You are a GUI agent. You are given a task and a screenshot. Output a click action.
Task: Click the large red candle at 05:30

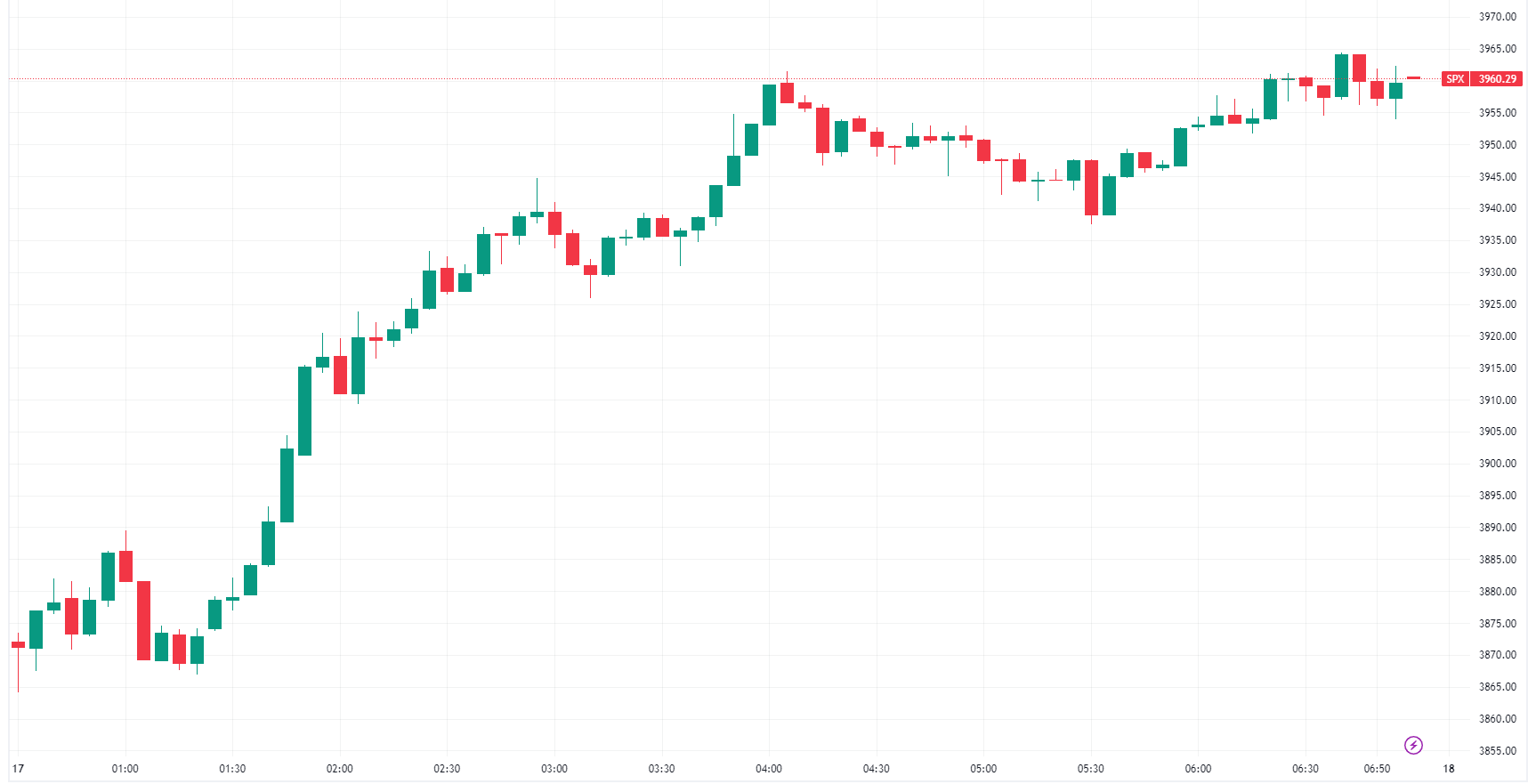pos(1091,188)
